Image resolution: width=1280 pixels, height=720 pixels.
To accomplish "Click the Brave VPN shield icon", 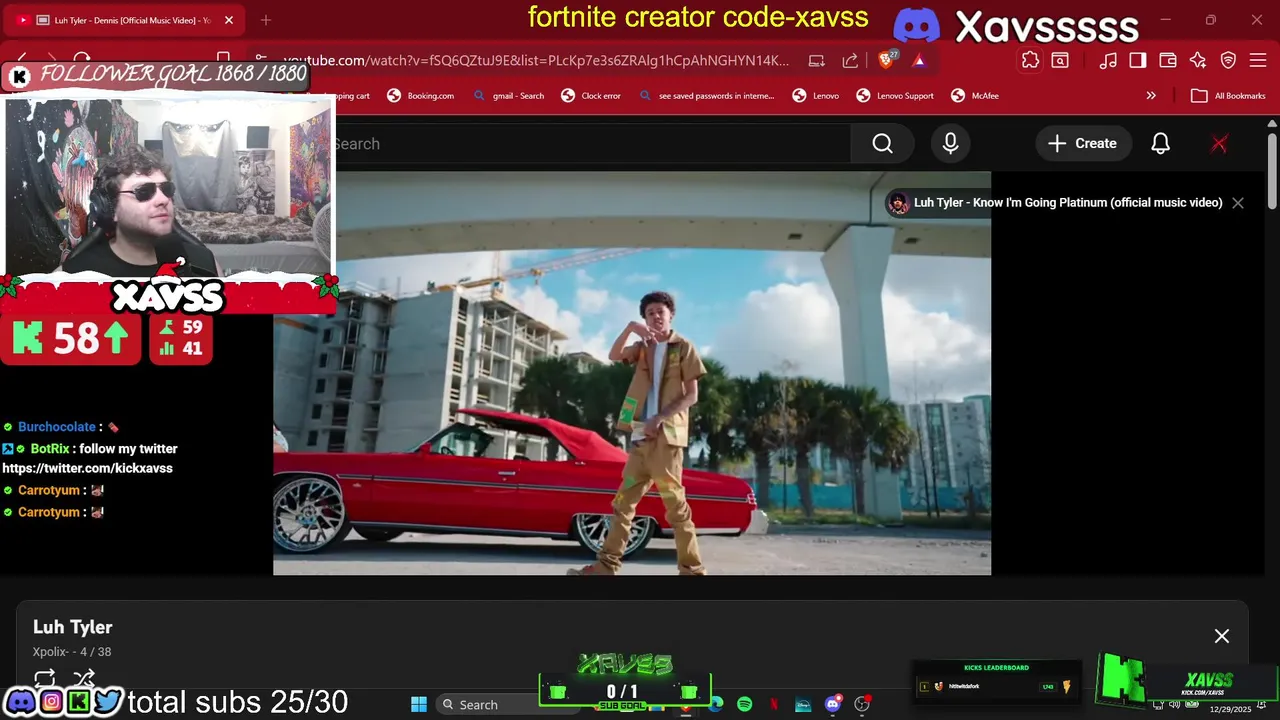I will click(x=1229, y=60).
